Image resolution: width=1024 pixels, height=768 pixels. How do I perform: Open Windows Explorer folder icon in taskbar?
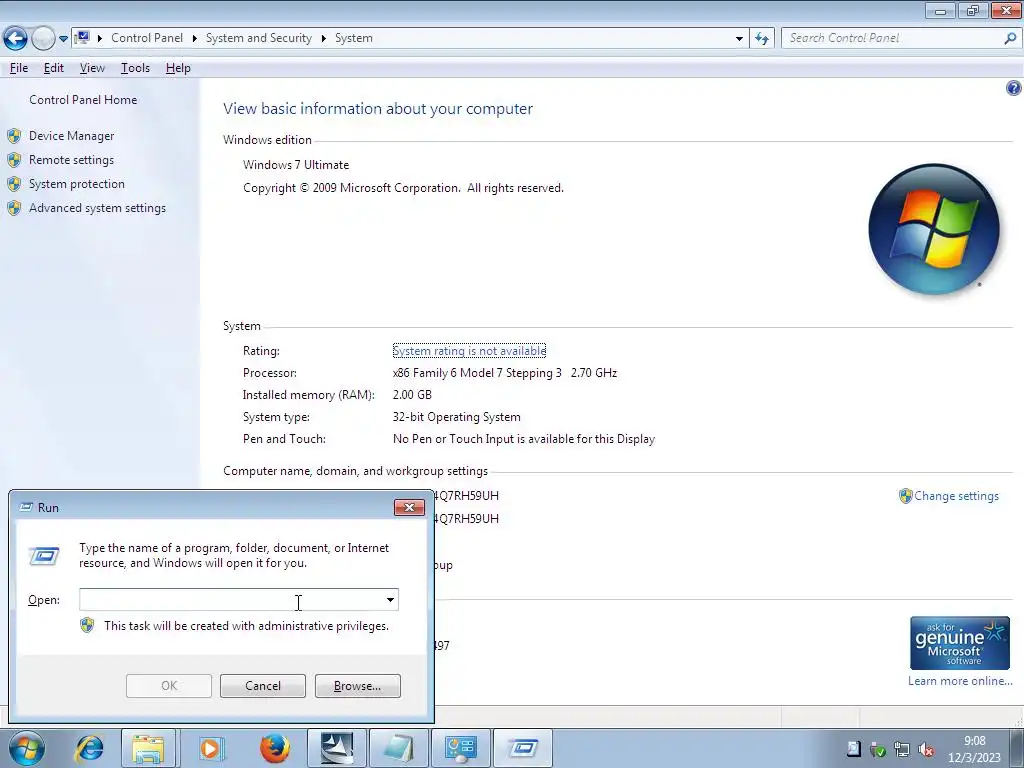[x=148, y=748]
